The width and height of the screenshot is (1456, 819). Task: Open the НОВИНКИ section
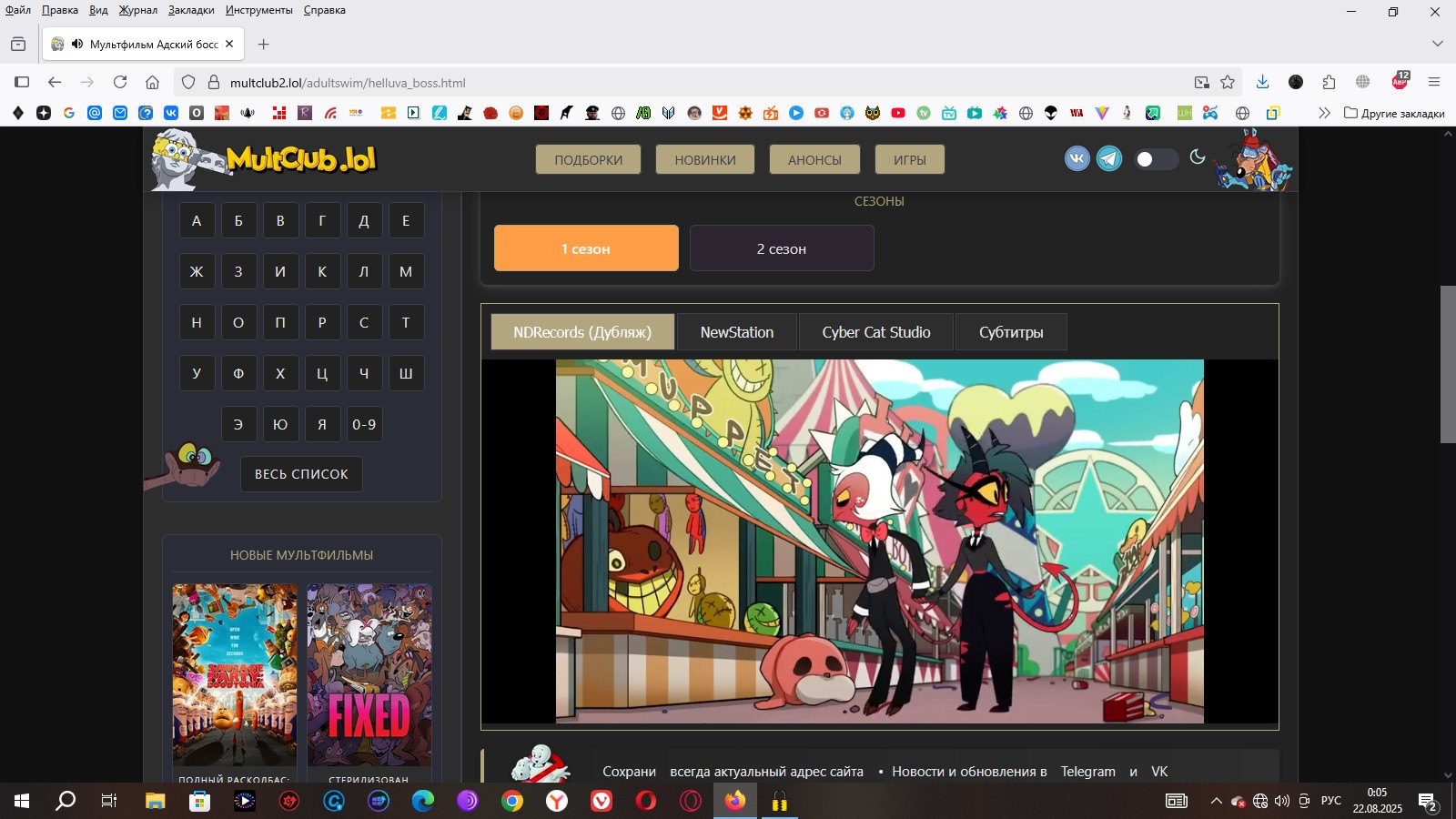point(705,159)
